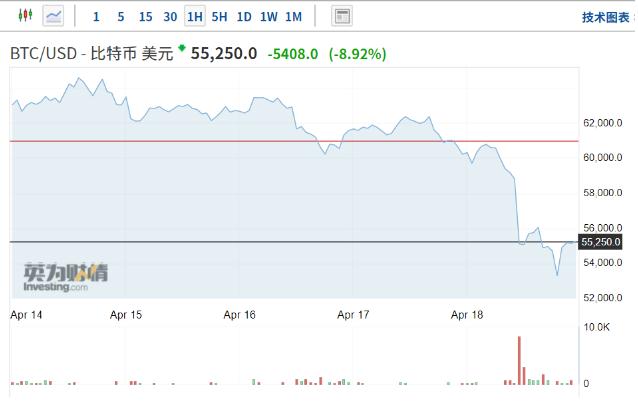
Task: Choose the 15 minute interval
Action: (146, 17)
